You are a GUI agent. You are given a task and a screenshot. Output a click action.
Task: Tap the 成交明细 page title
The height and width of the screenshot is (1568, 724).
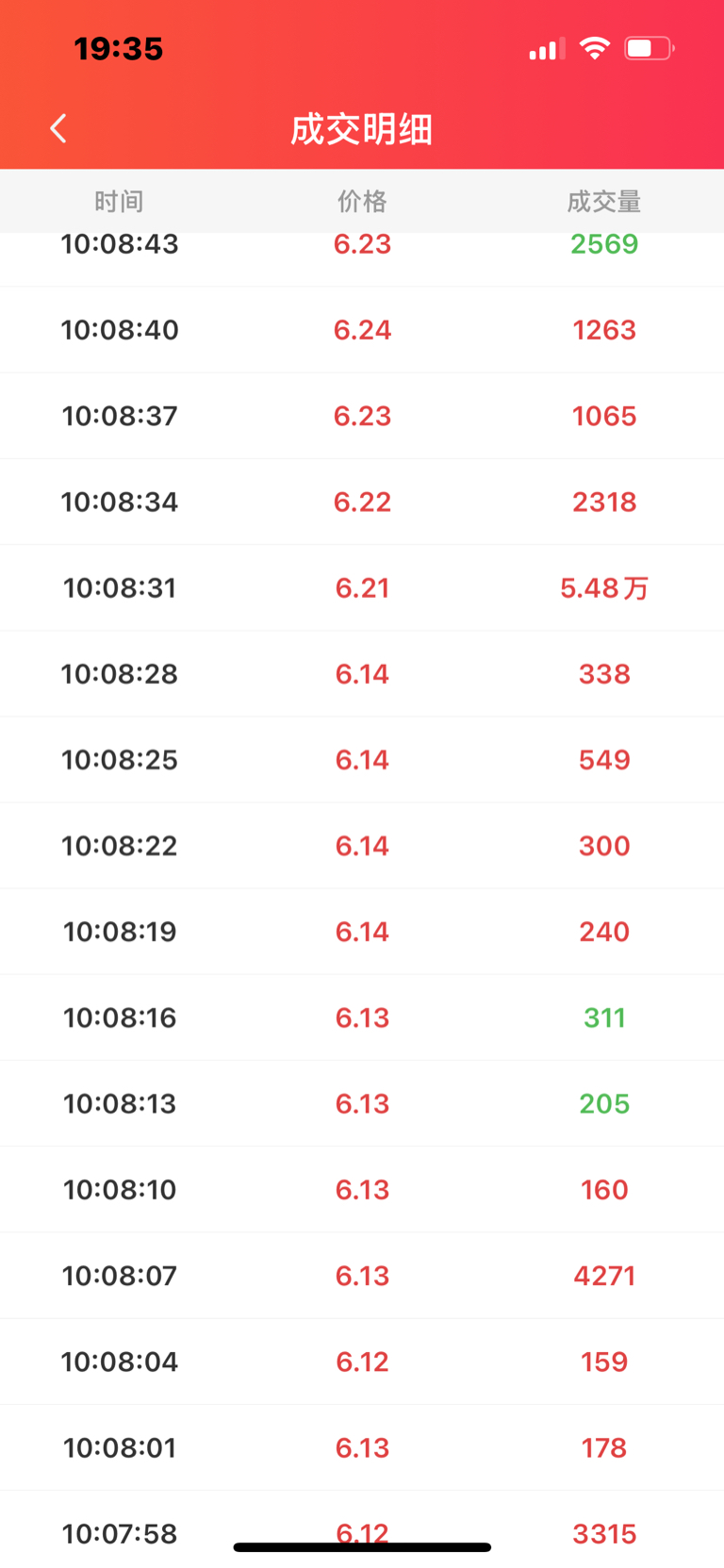[362, 129]
